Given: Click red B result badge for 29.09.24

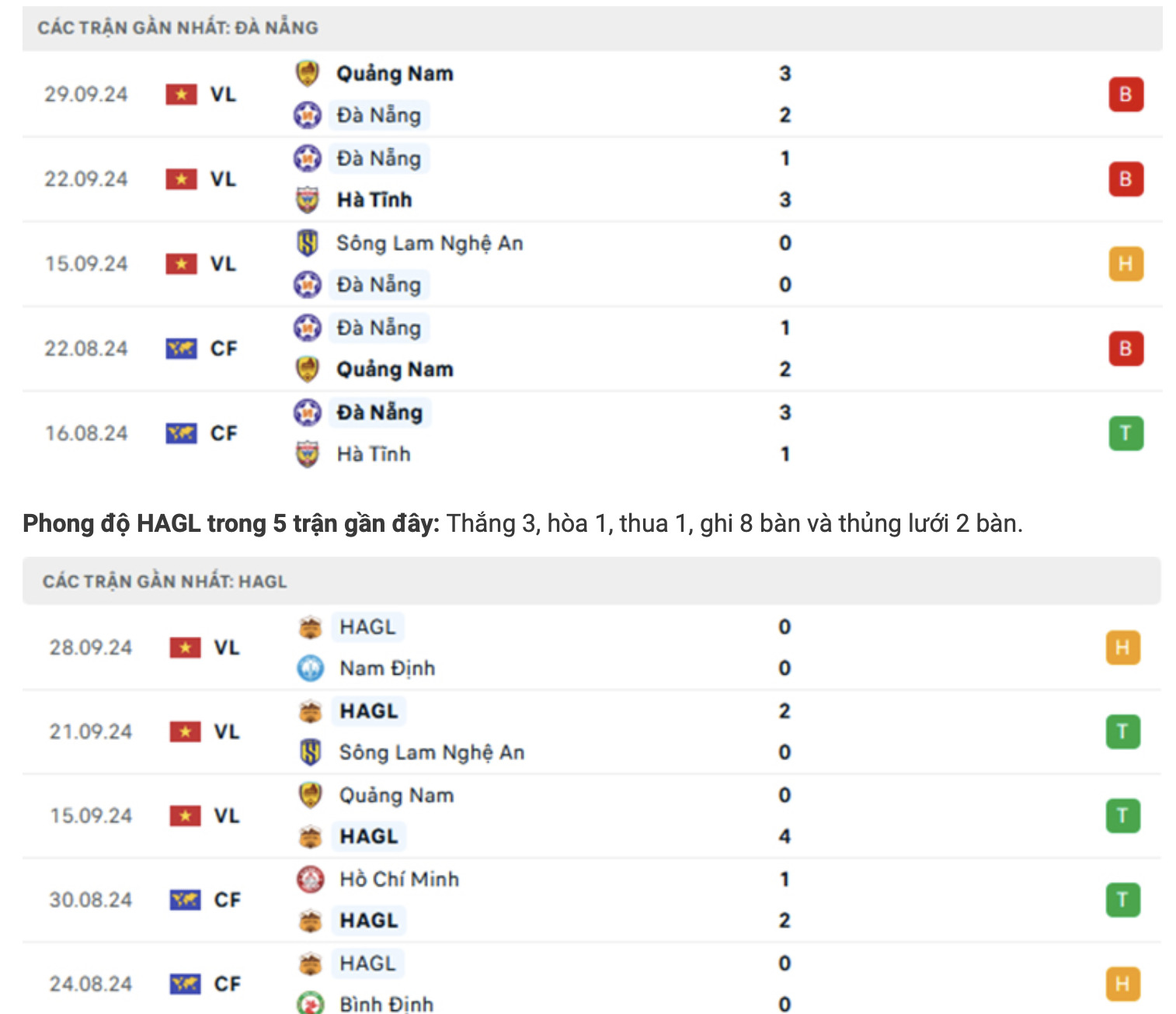Looking at the screenshot, I should coord(1126,95).
